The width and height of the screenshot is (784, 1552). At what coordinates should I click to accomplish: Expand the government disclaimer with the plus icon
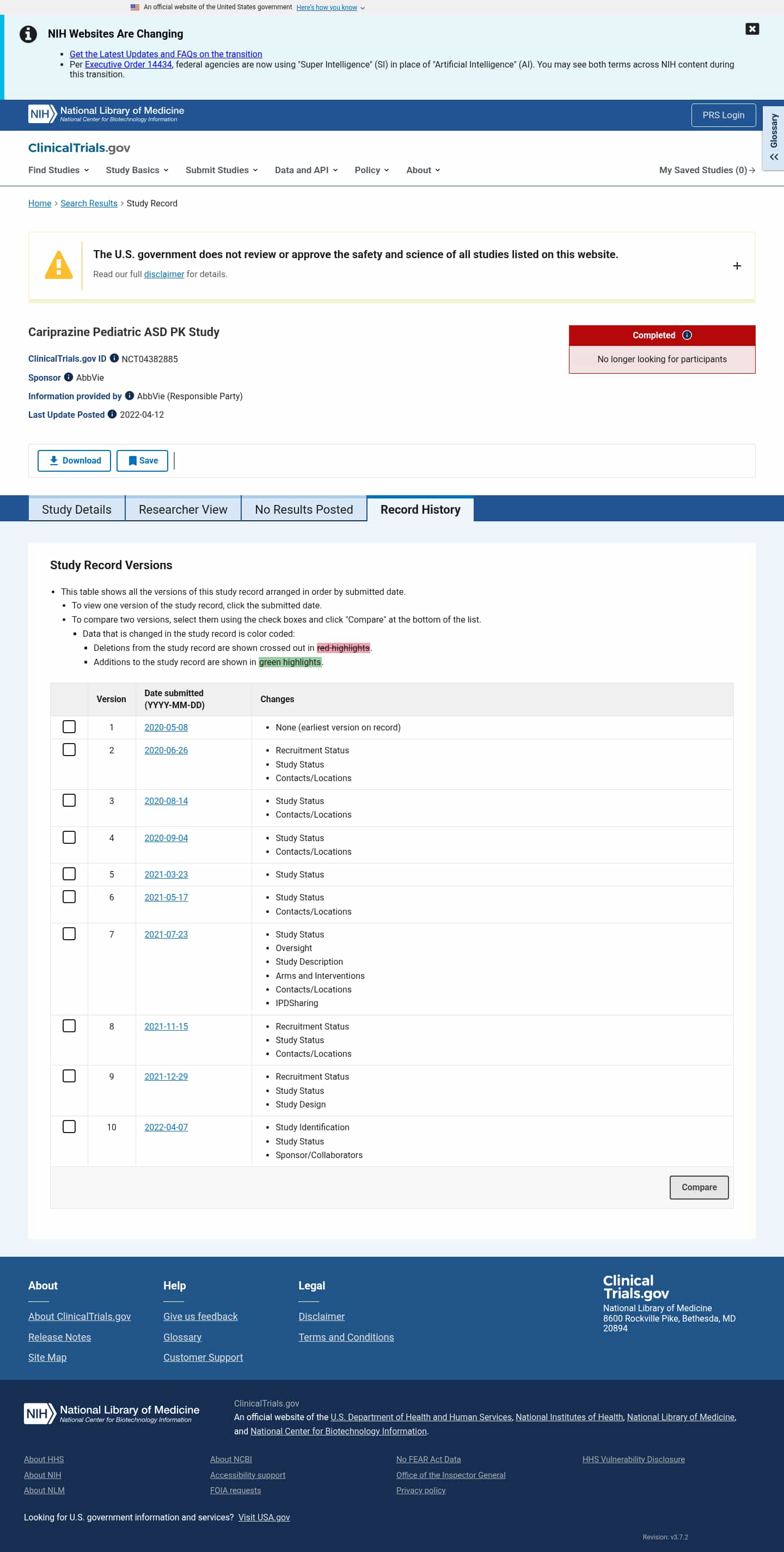pyautogui.click(x=737, y=266)
